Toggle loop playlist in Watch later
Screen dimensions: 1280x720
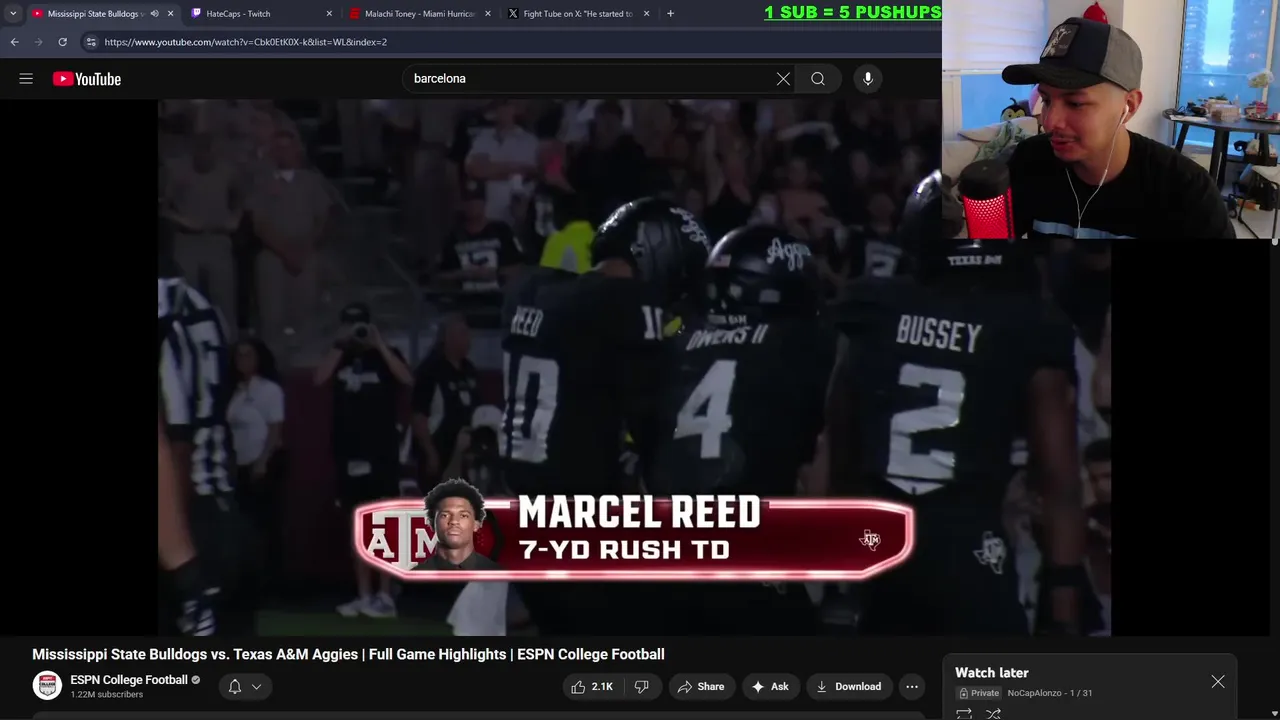tap(964, 714)
